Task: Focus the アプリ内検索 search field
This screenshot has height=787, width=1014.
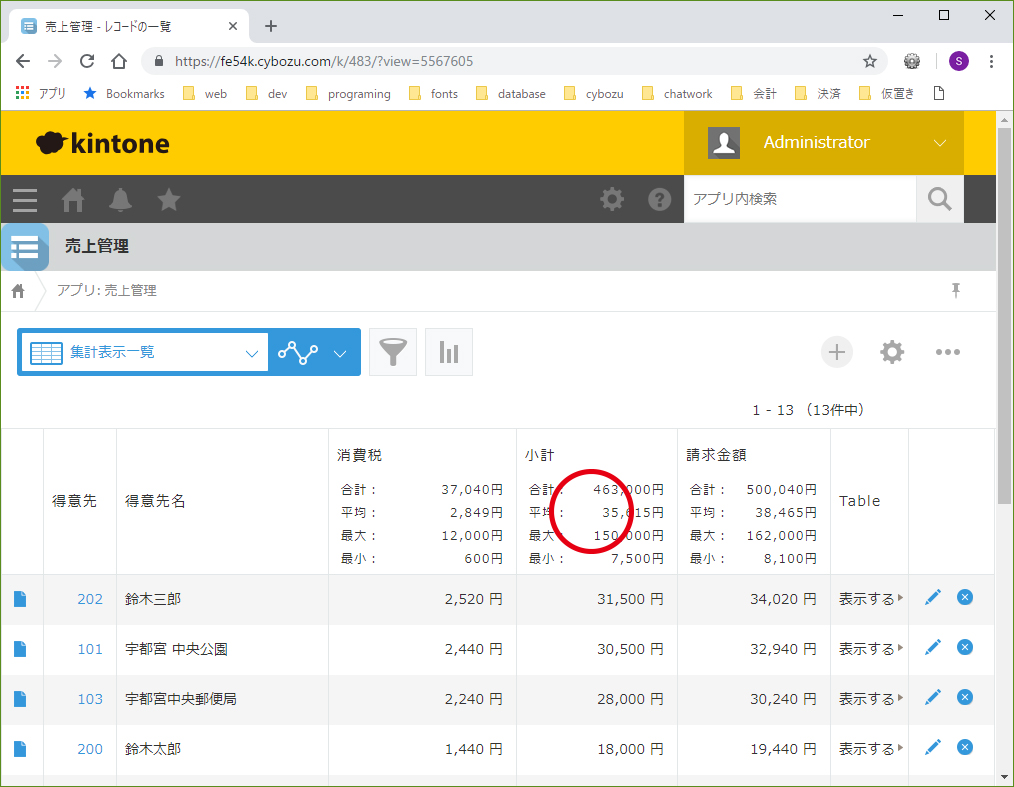Action: (800, 199)
